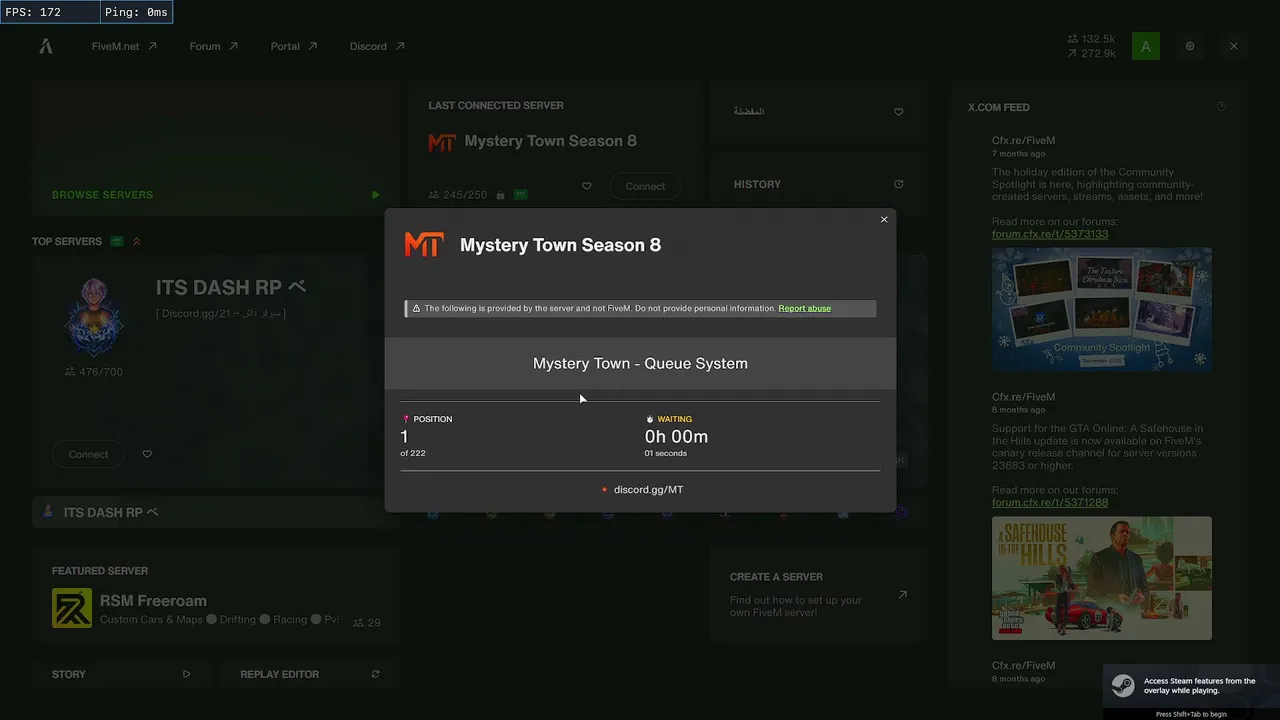Viewport: 1280px width, 720px height.
Task: Open the Forum link
Action: tap(213, 46)
